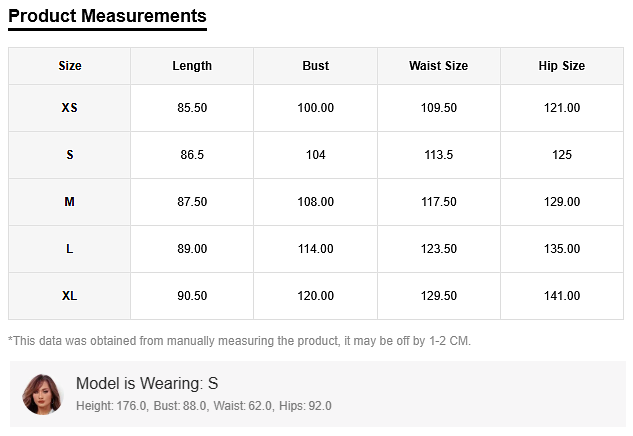
Task: Click the Bust column header
Action: (x=316, y=66)
